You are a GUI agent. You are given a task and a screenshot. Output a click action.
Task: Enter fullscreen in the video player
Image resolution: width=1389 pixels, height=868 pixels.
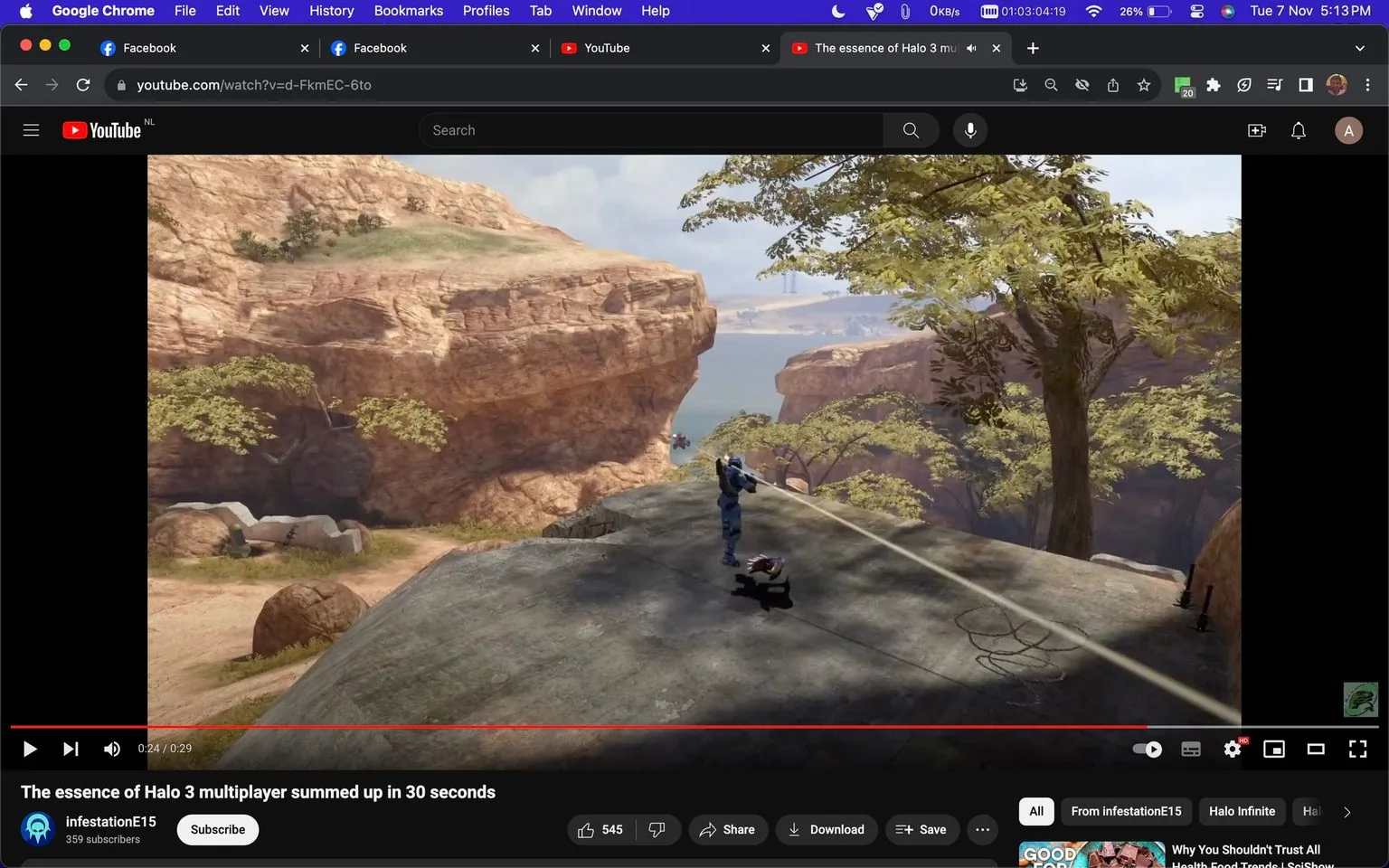click(x=1357, y=749)
